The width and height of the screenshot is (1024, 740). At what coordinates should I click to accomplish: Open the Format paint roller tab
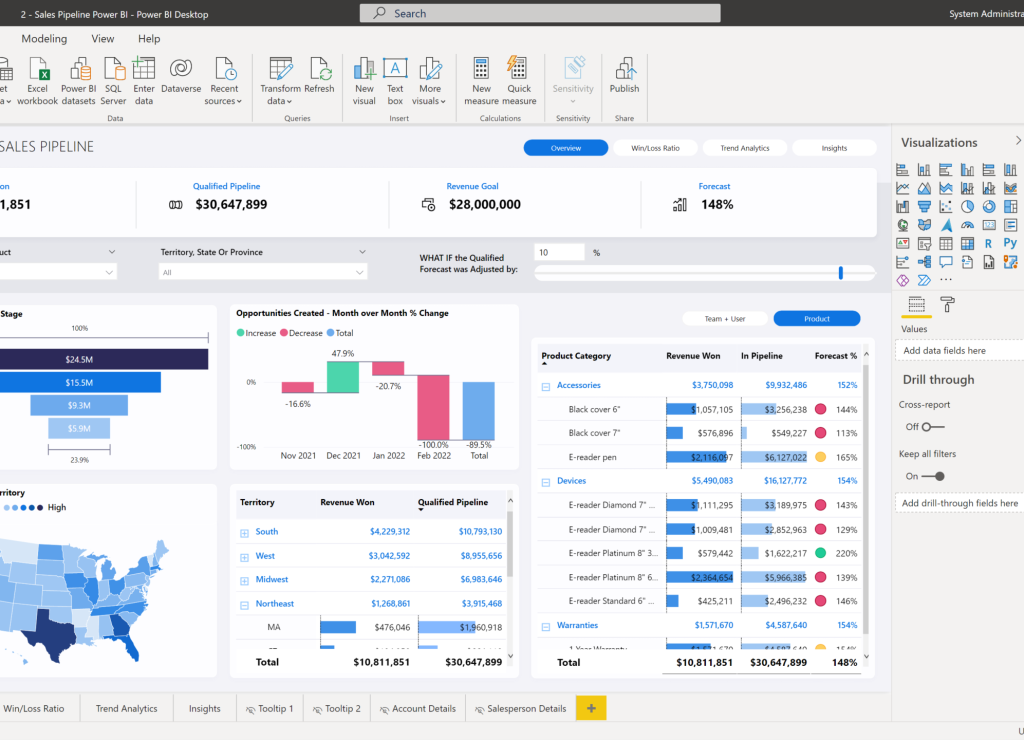click(x=947, y=304)
